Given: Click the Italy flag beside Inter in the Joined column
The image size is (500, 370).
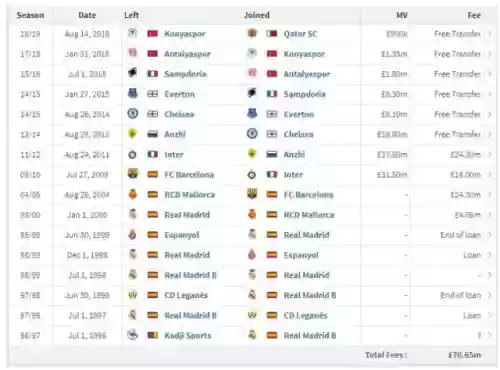Looking at the screenshot, I should point(272,174).
